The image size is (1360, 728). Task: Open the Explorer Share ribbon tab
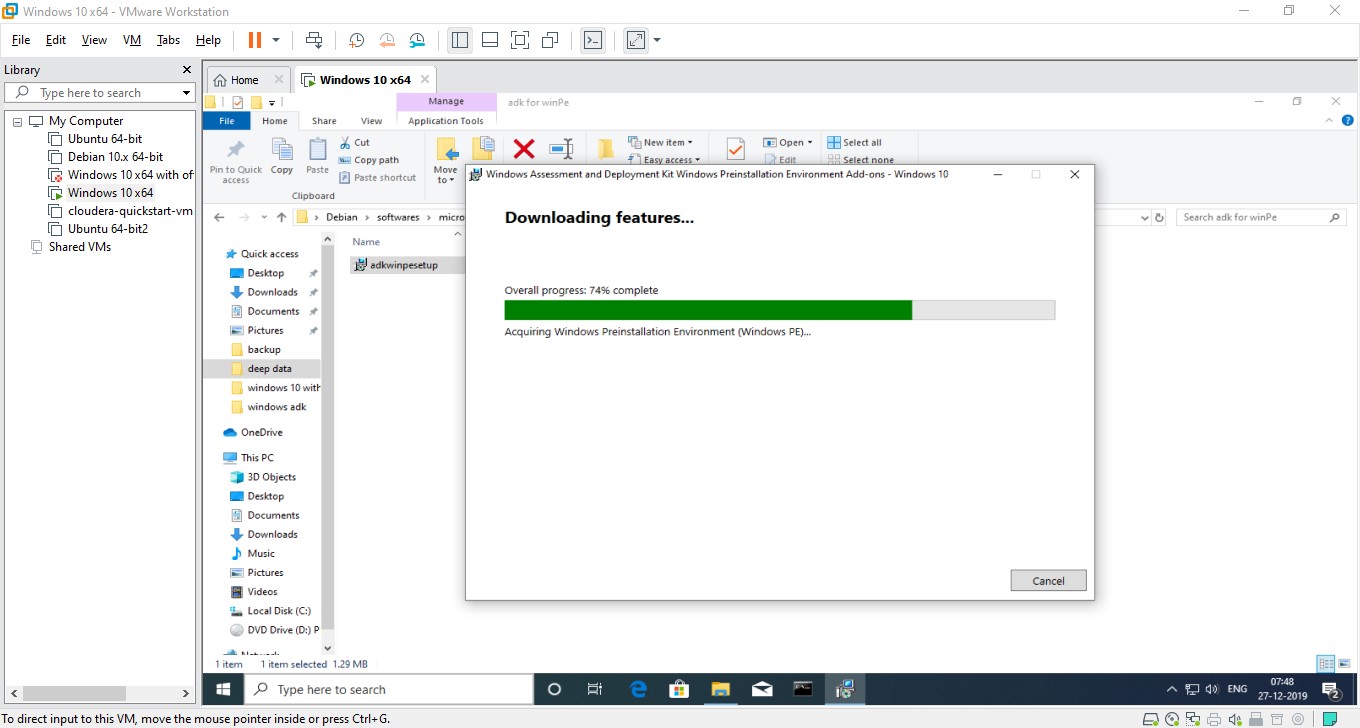pyautogui.click(x=324, y=121)
